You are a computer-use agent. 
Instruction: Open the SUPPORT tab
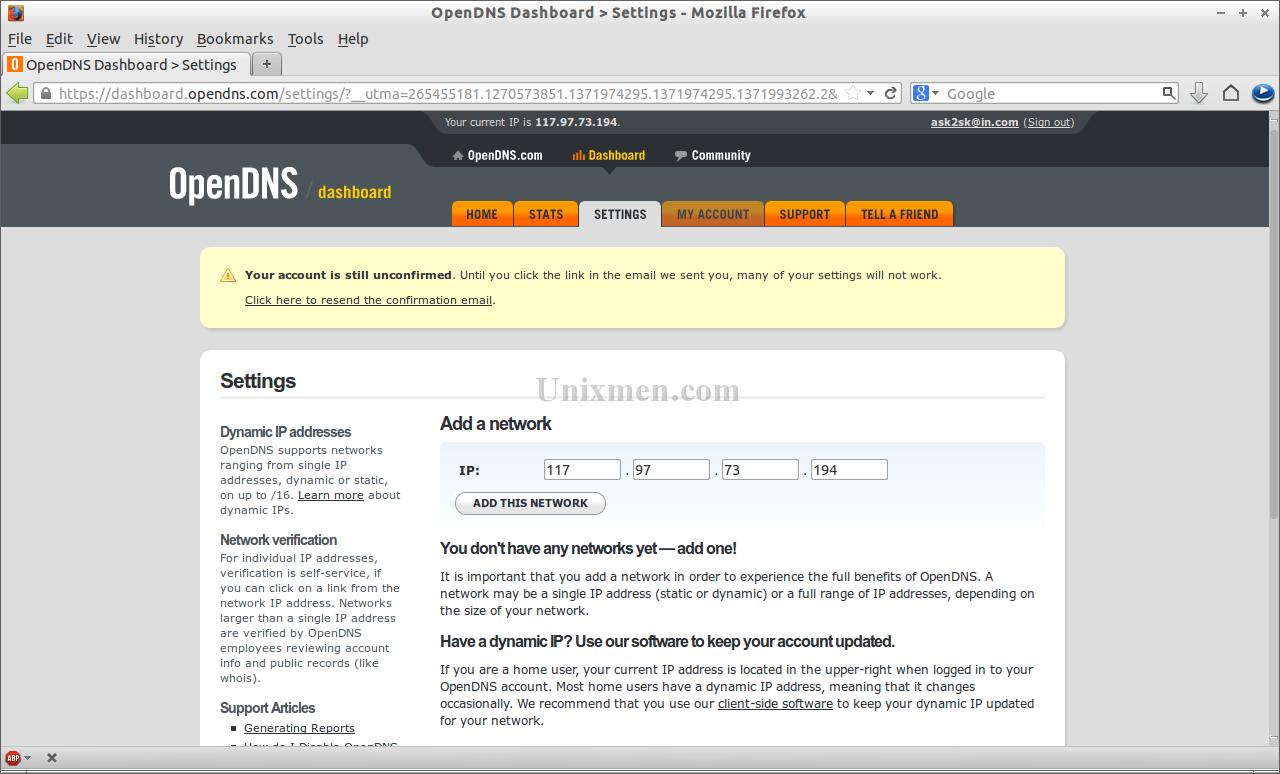[805, 214]
